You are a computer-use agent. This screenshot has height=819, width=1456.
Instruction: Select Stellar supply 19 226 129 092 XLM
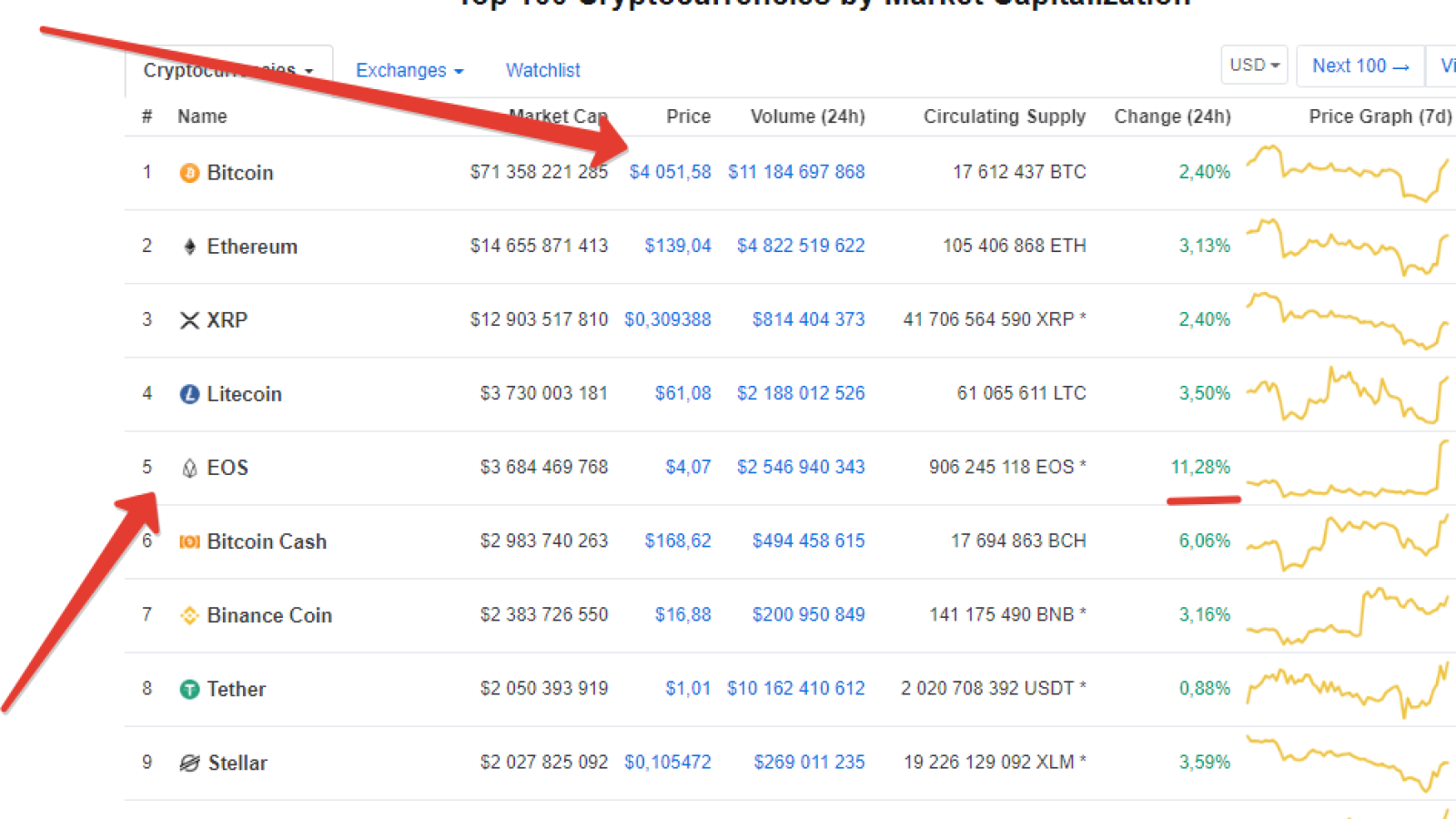[x=996, y=762]
